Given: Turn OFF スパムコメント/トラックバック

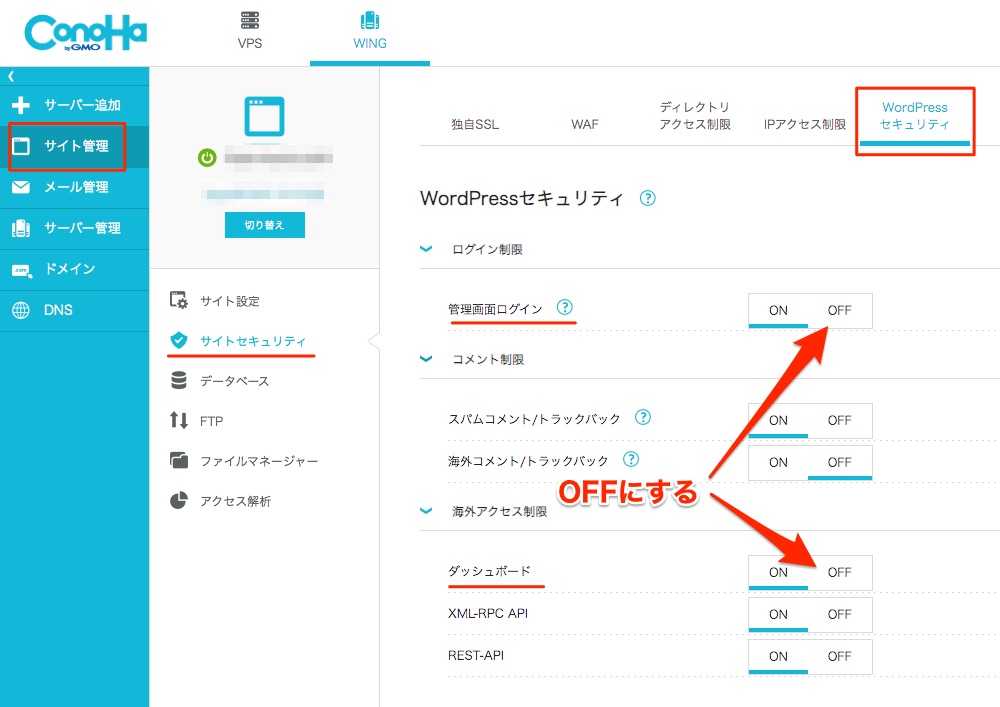Looking at the screenshot, I should pyautogui.click(x=839, y=421).
